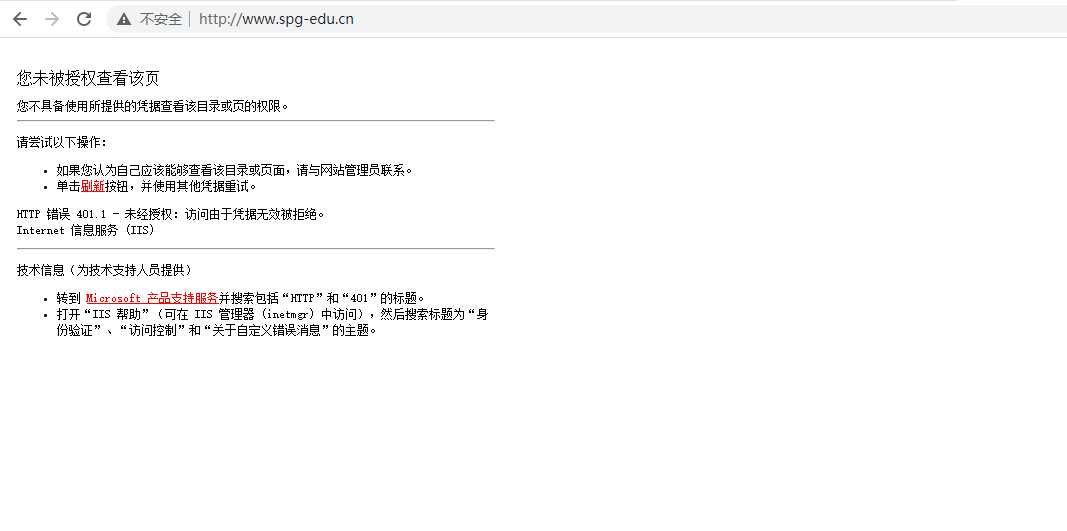Viewport: 1067px width, 531px height.
Task: Open the warning triangle site info icon
Action: [x=124, y=19]
